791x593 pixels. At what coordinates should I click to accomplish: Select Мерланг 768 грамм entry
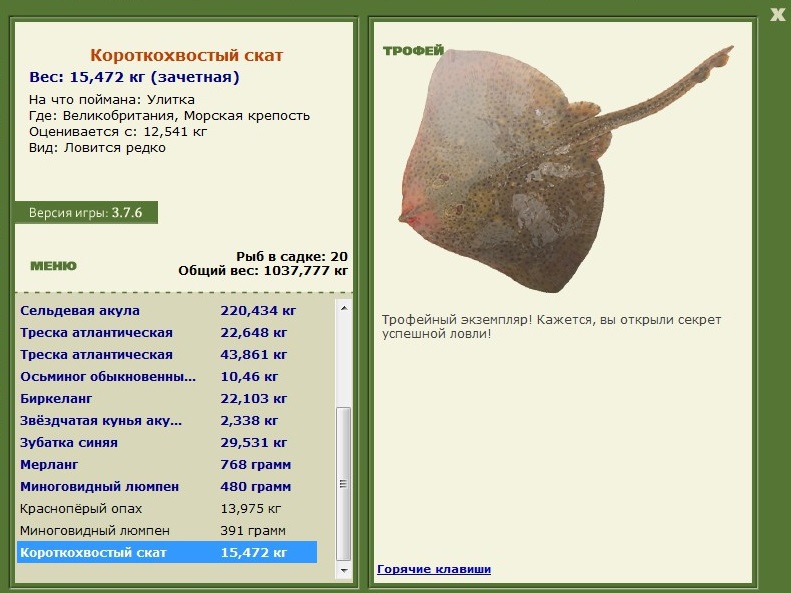point(49,465)
